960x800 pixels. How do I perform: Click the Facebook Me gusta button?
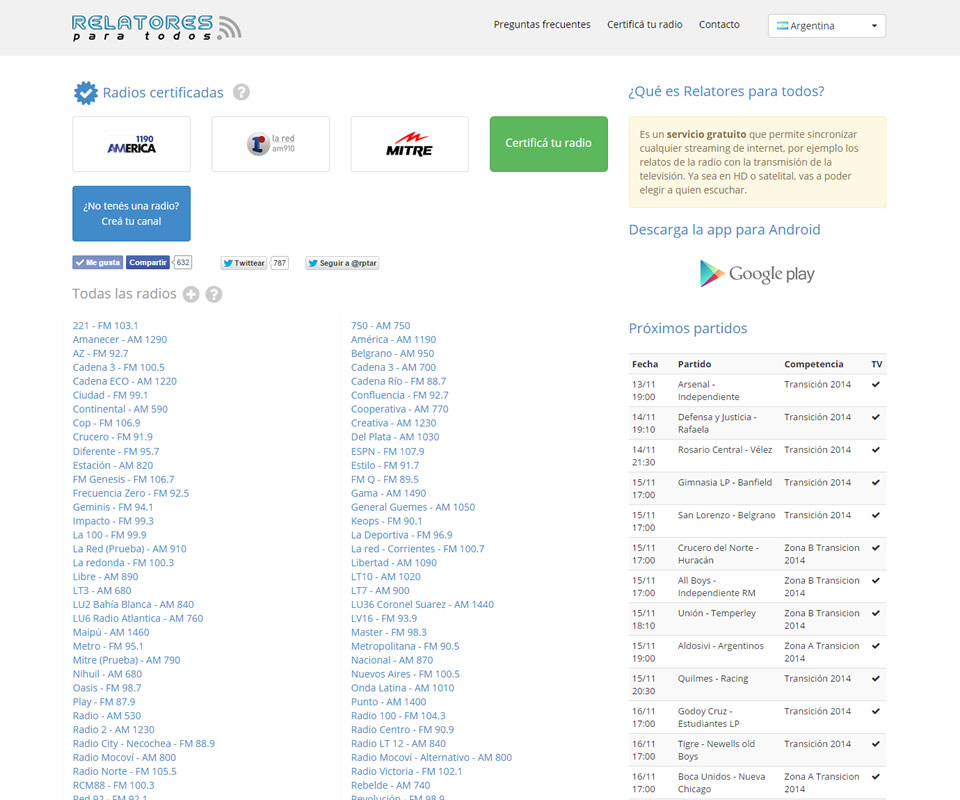[98, 263]
